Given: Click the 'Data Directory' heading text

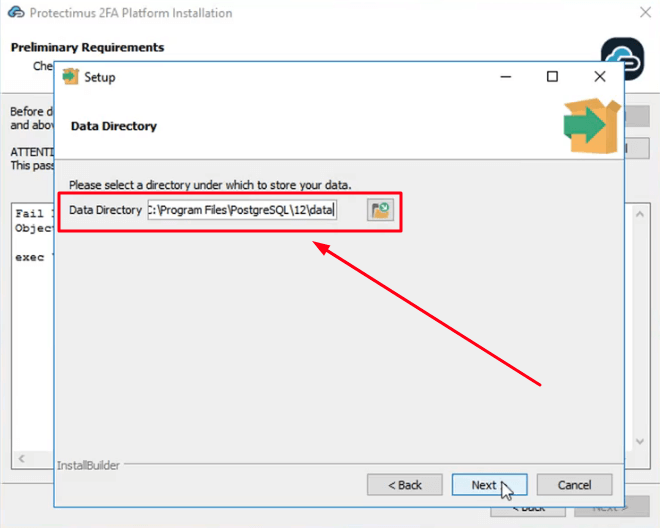Looking at the screenshot, I should click(x=114, y=126).
